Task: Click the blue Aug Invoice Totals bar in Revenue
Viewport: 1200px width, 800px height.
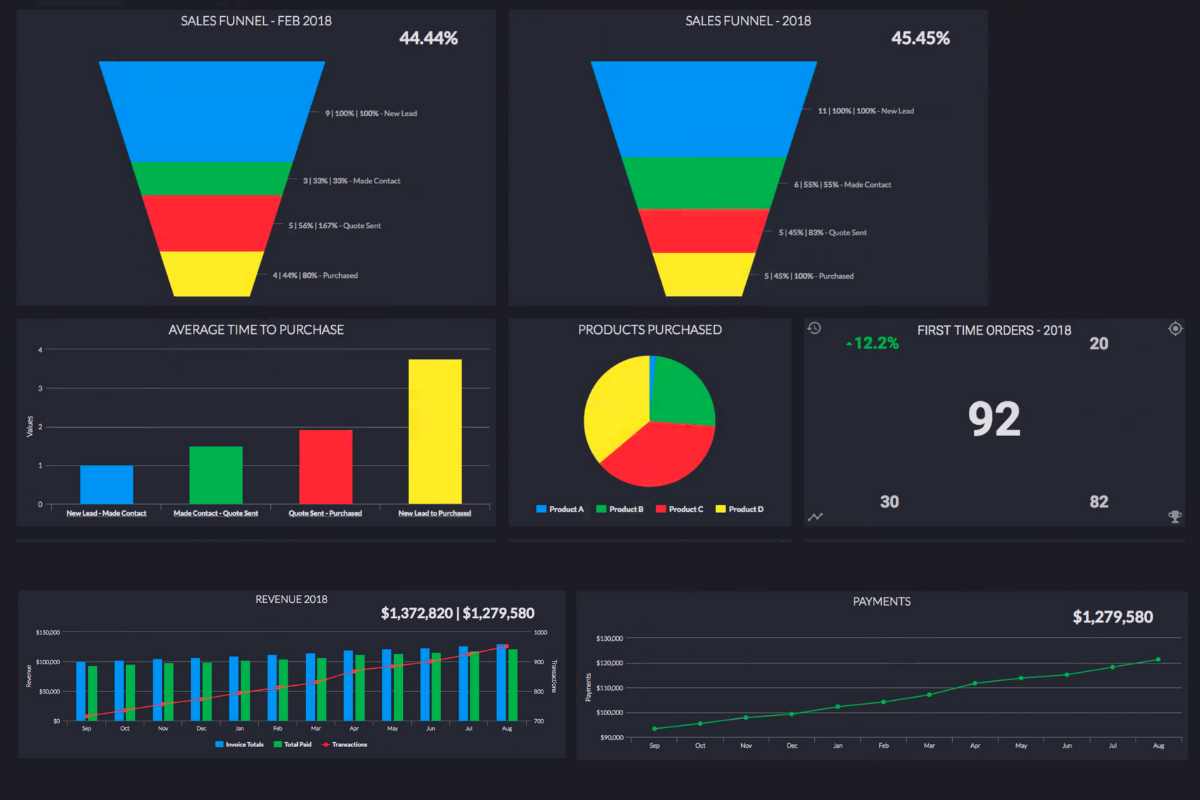Action: click(502, 682)
